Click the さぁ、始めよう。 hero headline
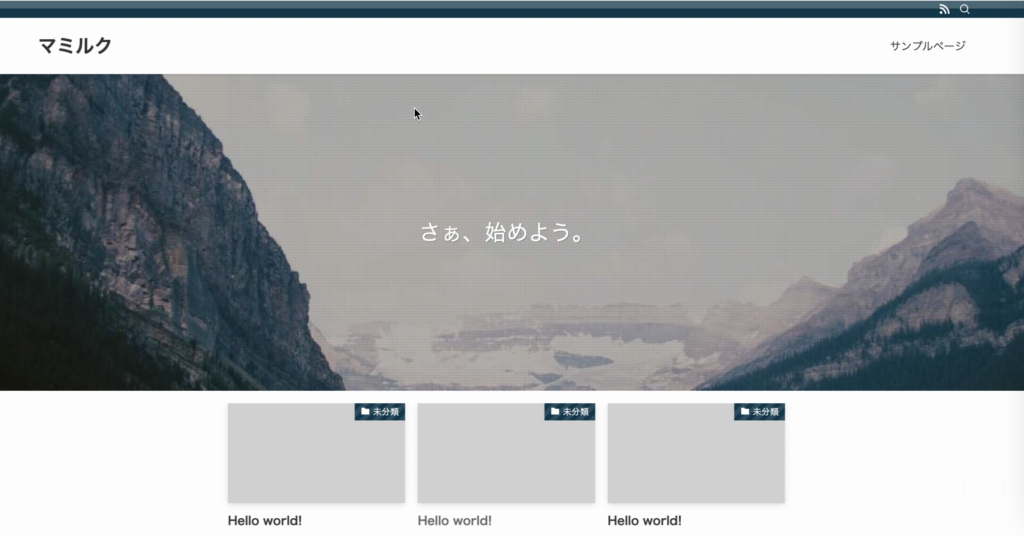Image resolution: width=1024 pixels, height=536 pixels. 502,233
